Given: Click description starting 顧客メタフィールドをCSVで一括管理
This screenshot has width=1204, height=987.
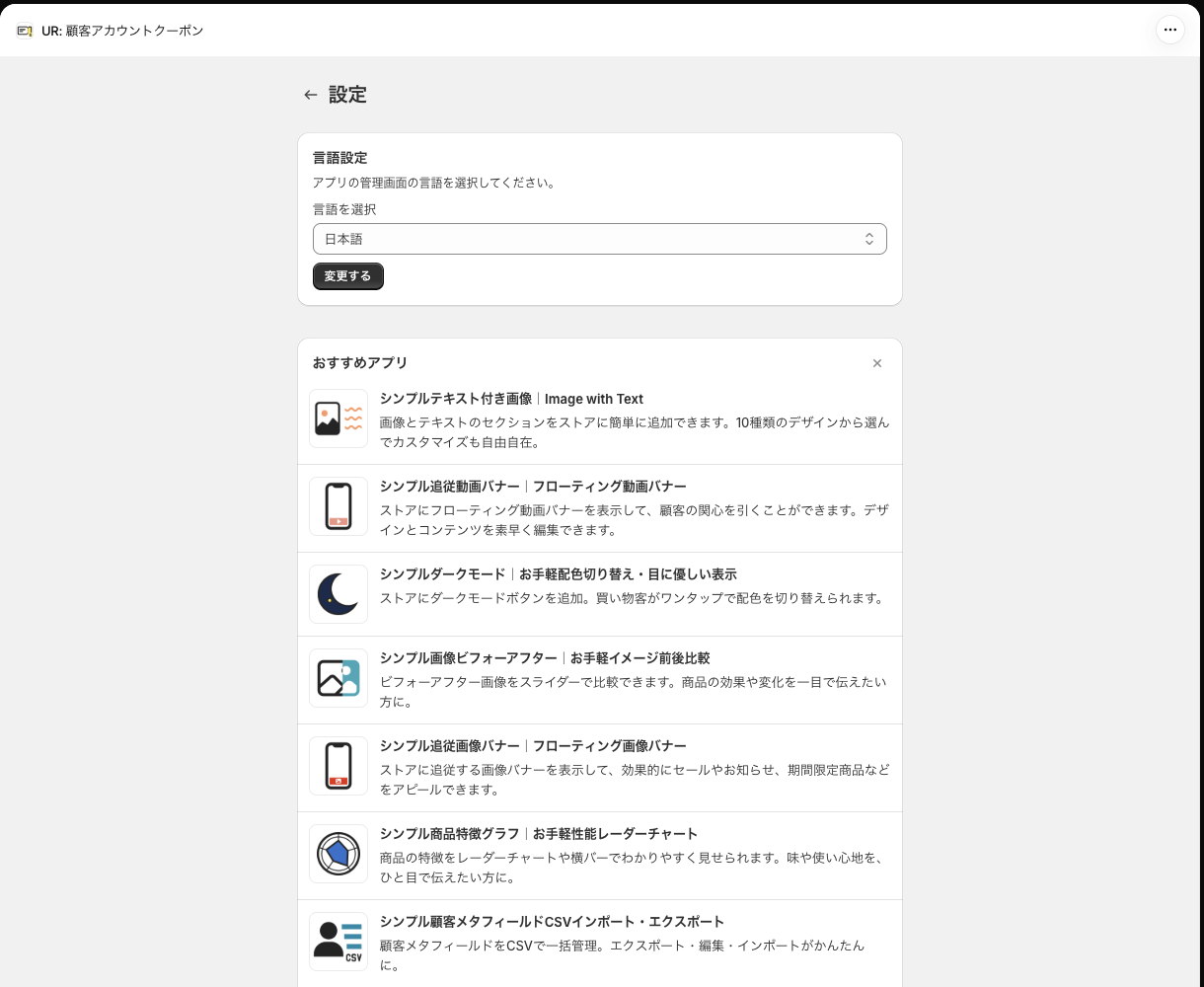Looking at the screenshot, I should coord(622,955).
